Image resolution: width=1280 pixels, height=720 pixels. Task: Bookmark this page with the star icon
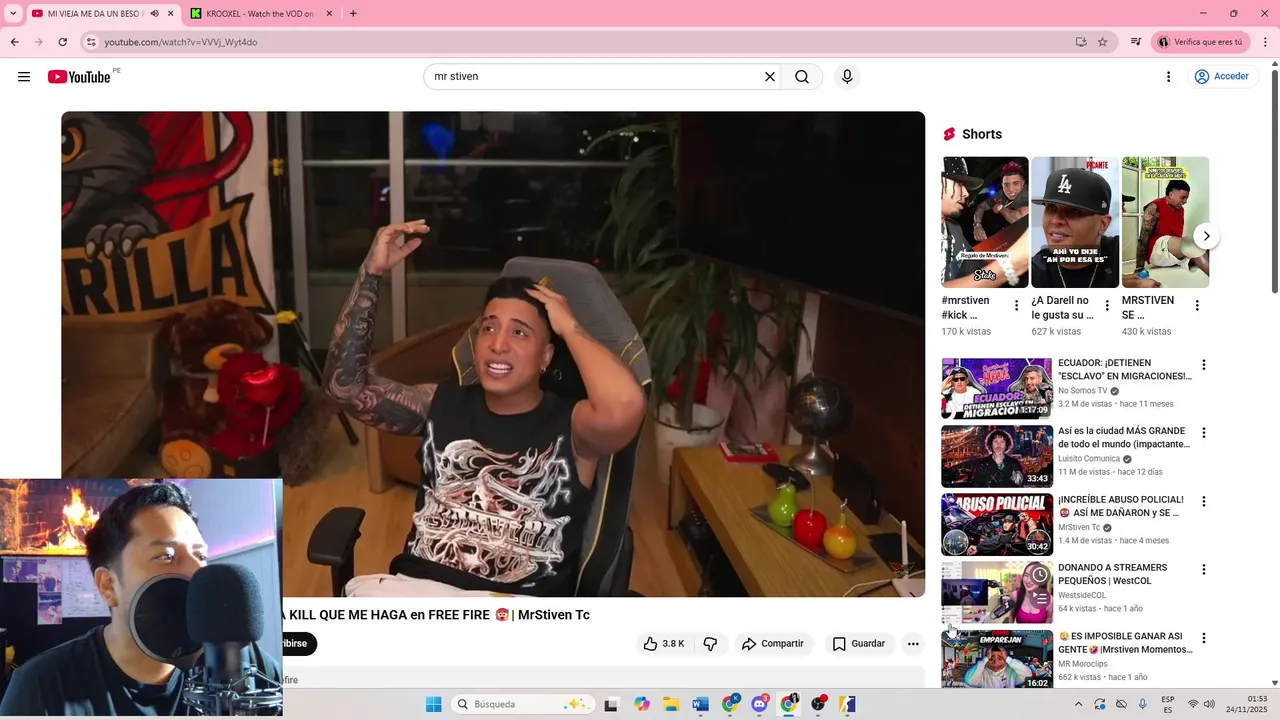click(1103, 42)
